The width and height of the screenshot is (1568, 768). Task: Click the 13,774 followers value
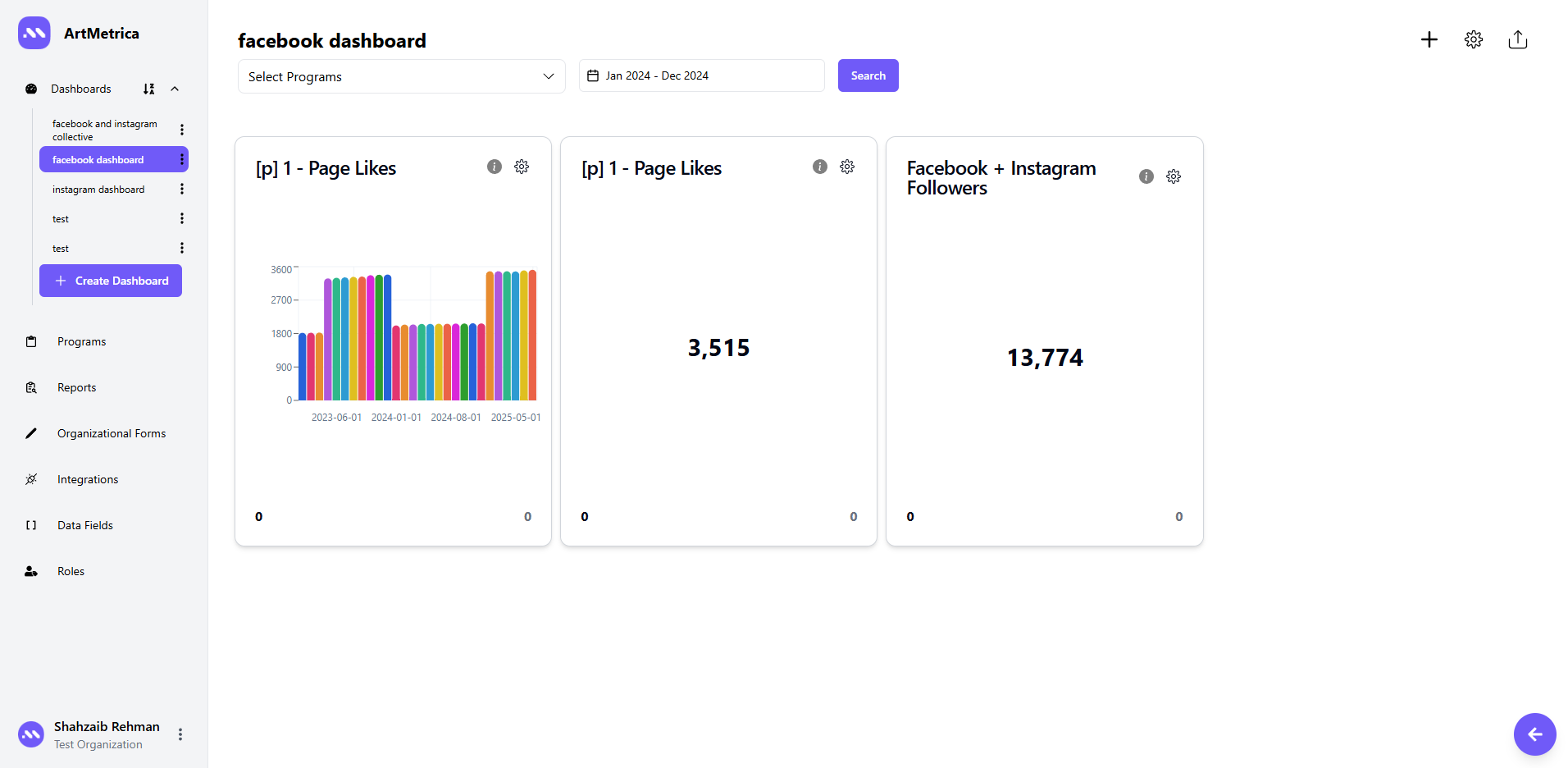(1045, 358)
